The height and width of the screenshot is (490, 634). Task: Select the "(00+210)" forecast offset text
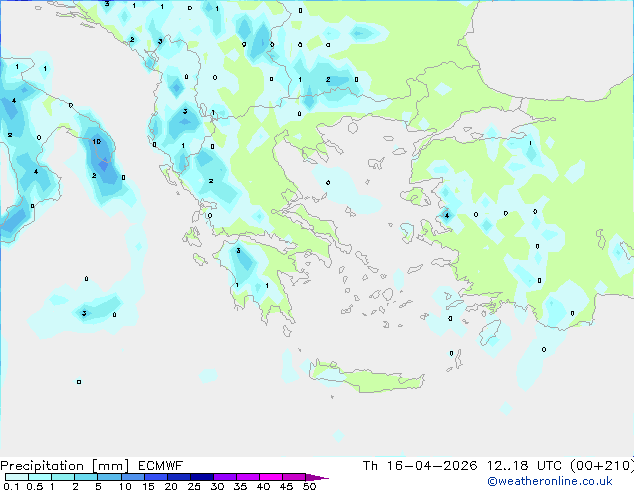pyautogui.click(x=602, y=466)
